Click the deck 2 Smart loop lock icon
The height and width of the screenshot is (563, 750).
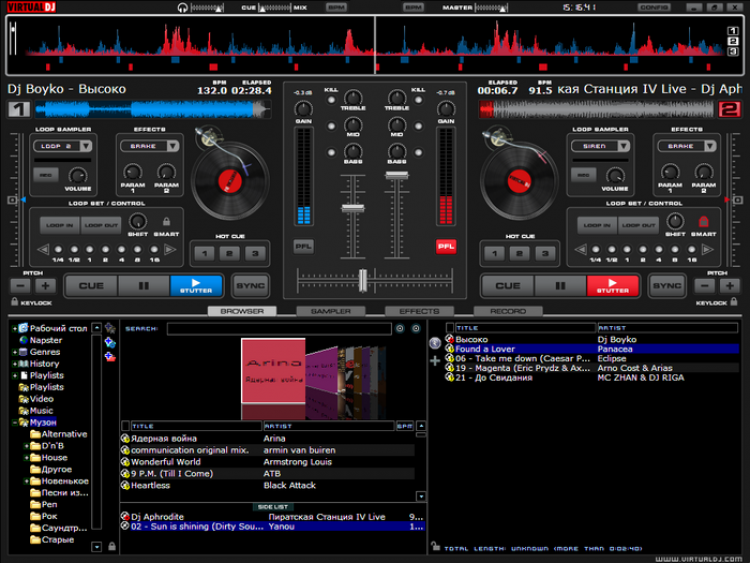click(703, 221)
